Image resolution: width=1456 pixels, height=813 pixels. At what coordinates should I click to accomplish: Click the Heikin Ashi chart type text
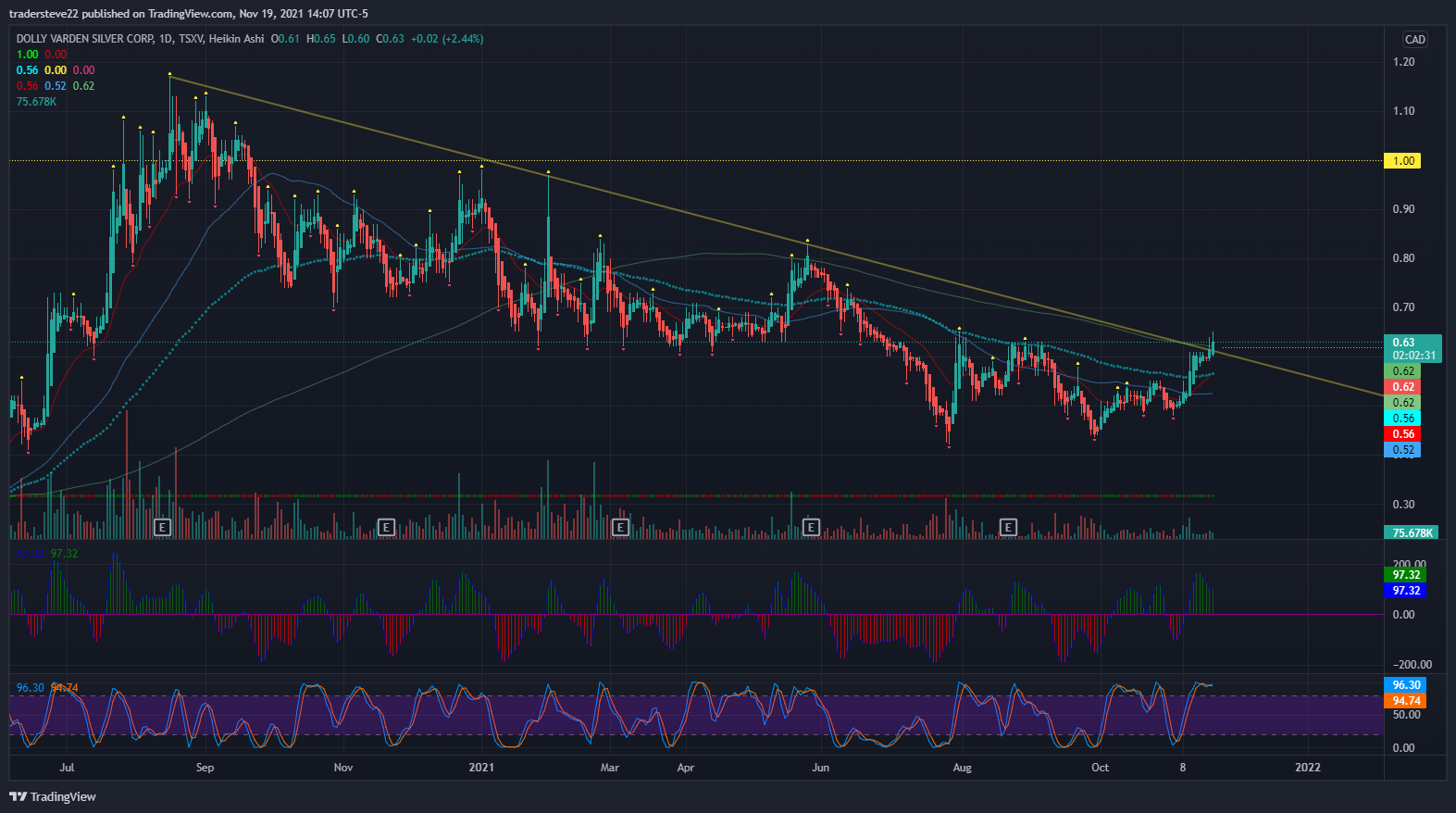click(x=237, y=39)
